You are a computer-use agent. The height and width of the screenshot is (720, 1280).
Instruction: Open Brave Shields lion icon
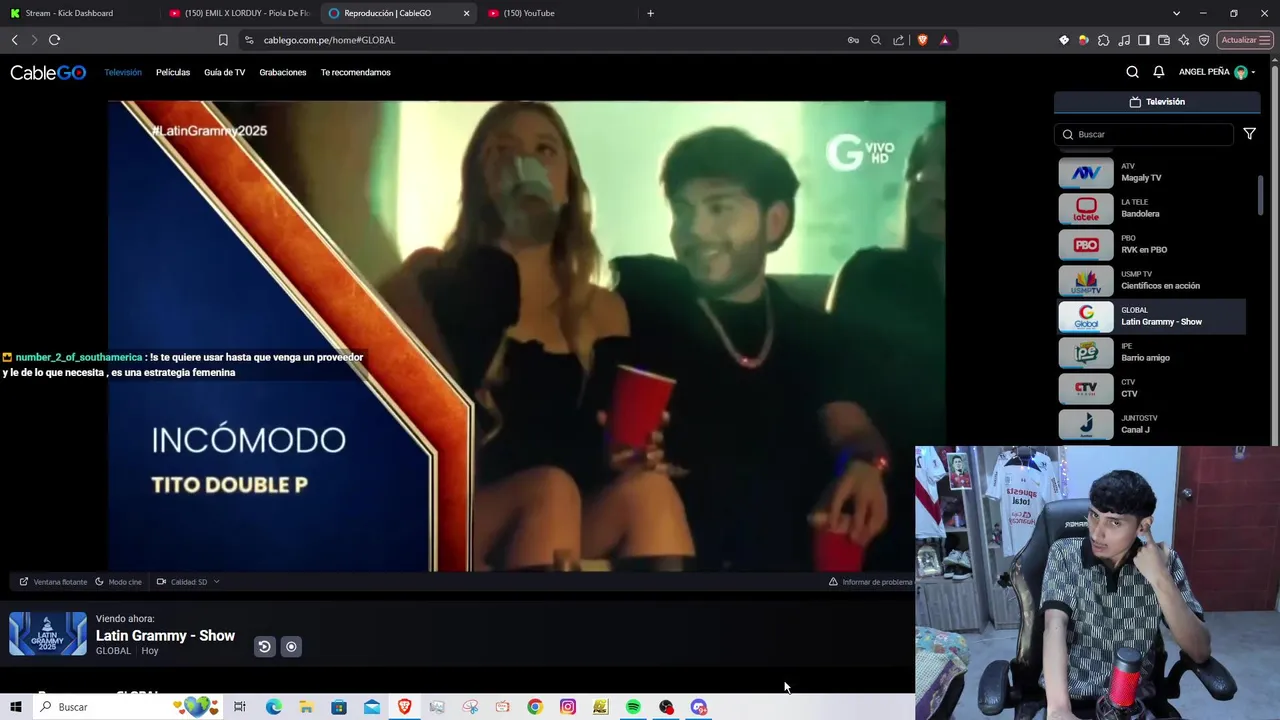[x=922, y=40]
